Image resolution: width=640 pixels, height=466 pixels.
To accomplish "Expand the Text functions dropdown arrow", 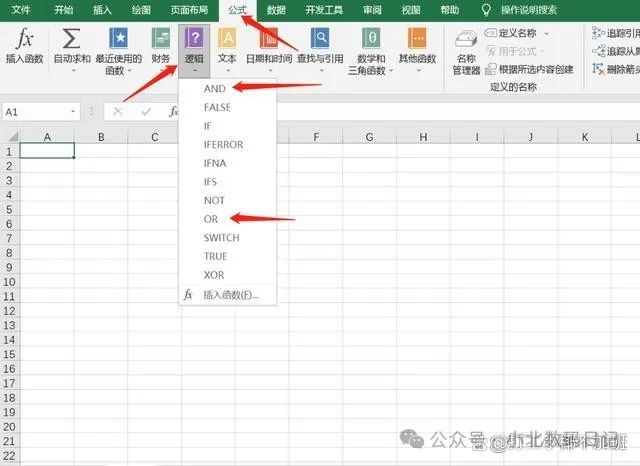I will point(228,71).
